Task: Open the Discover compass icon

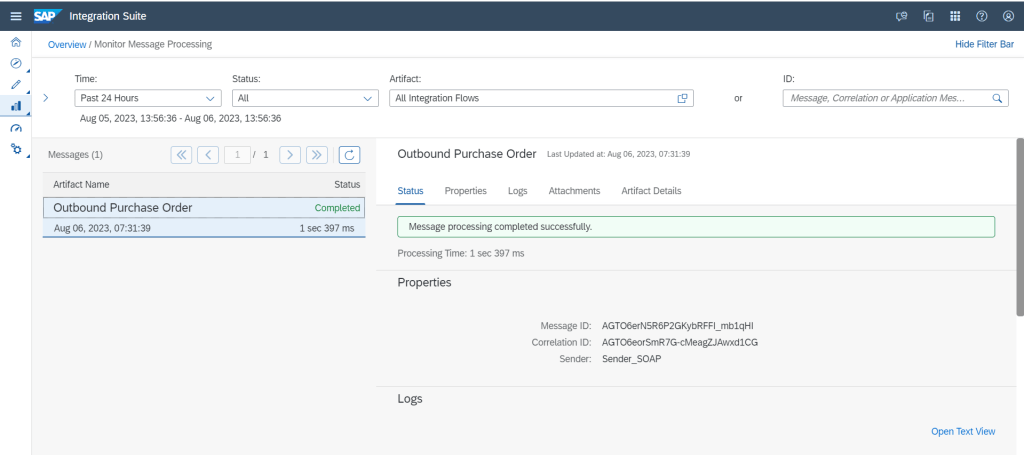Action: (15, 63)
